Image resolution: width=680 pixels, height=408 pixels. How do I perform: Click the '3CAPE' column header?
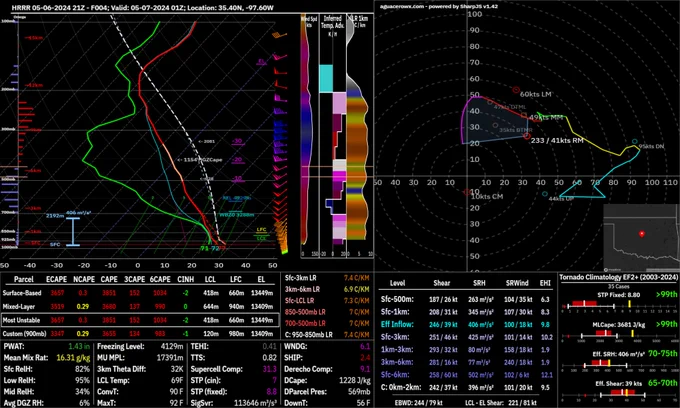click(x=134, y=279)
